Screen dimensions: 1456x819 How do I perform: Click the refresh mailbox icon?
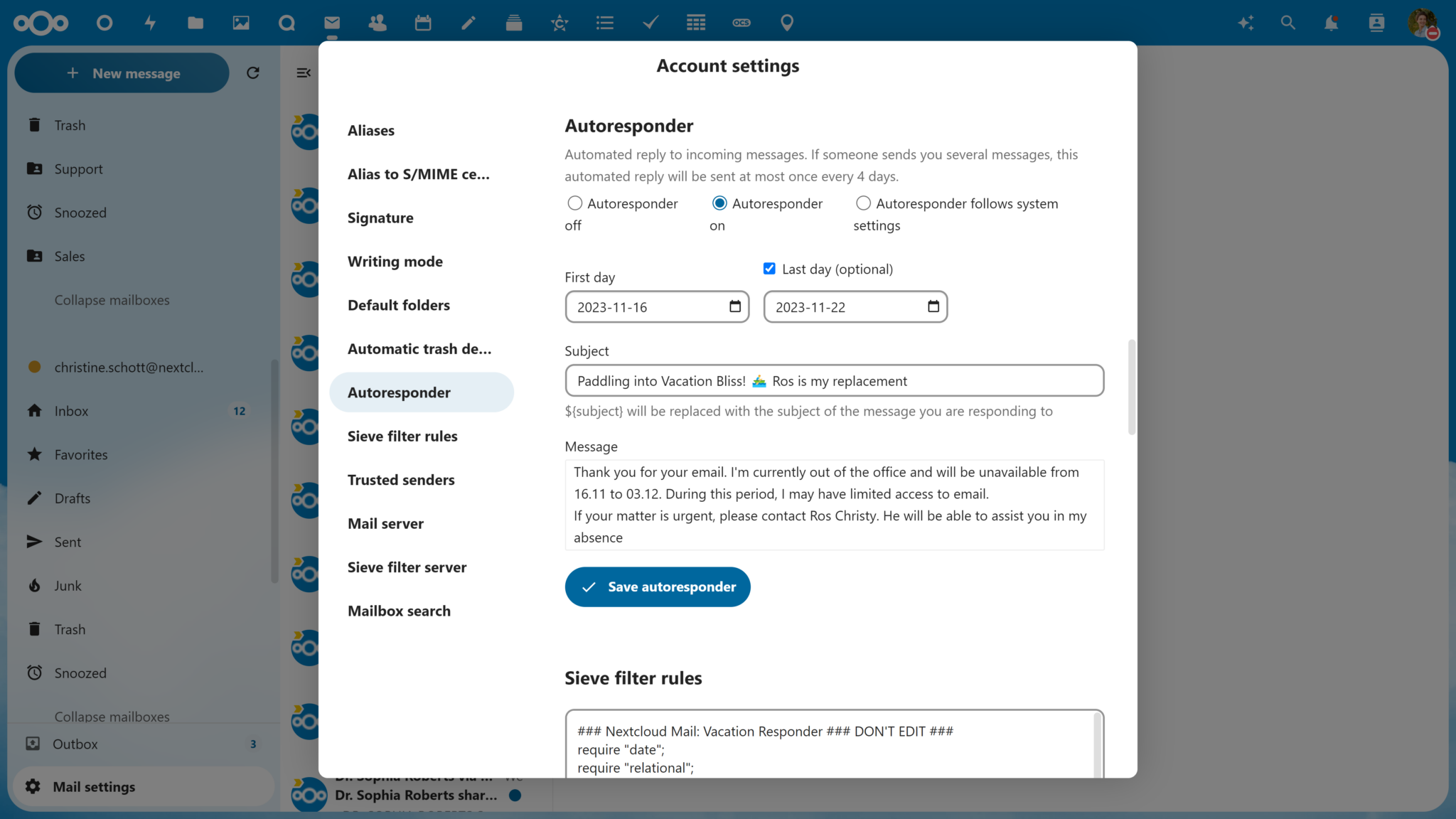(x=252, y=73)
